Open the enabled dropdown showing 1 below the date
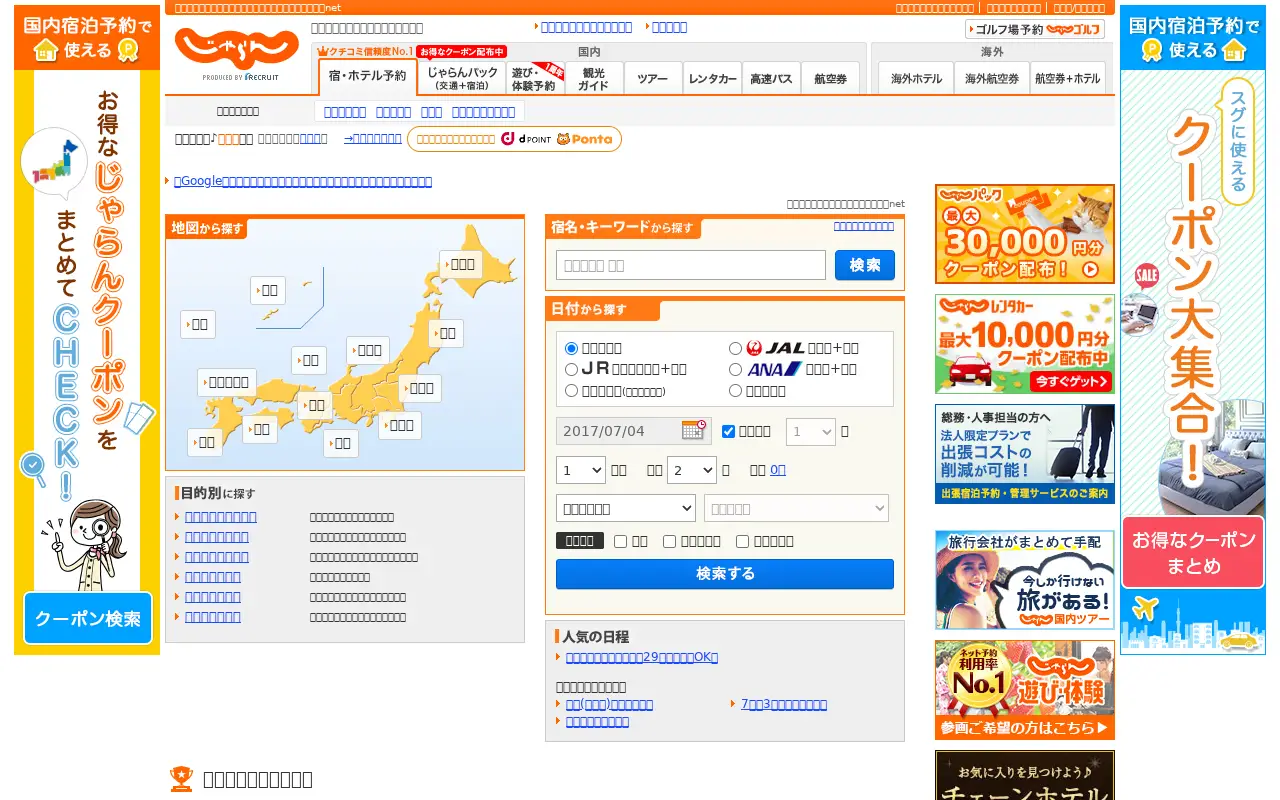The image size is (1280, 800). (581, 470)
